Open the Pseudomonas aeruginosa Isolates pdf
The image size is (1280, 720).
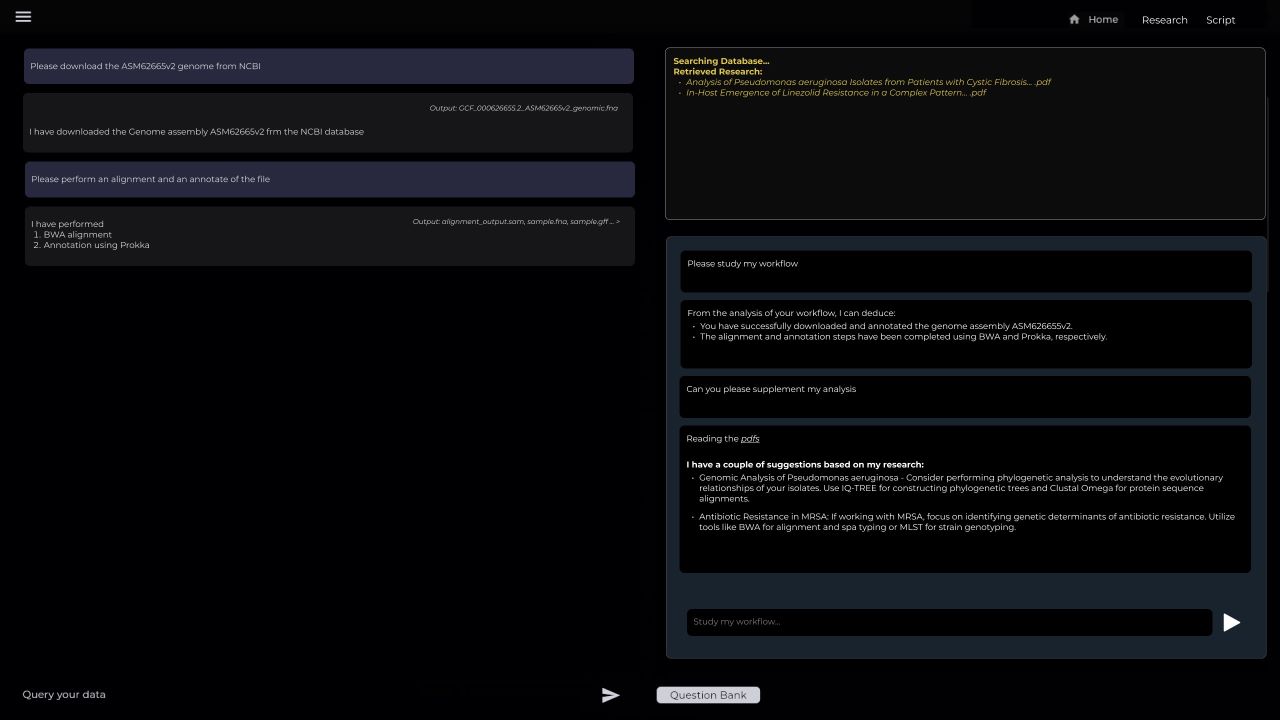click(x=867, y=82)
